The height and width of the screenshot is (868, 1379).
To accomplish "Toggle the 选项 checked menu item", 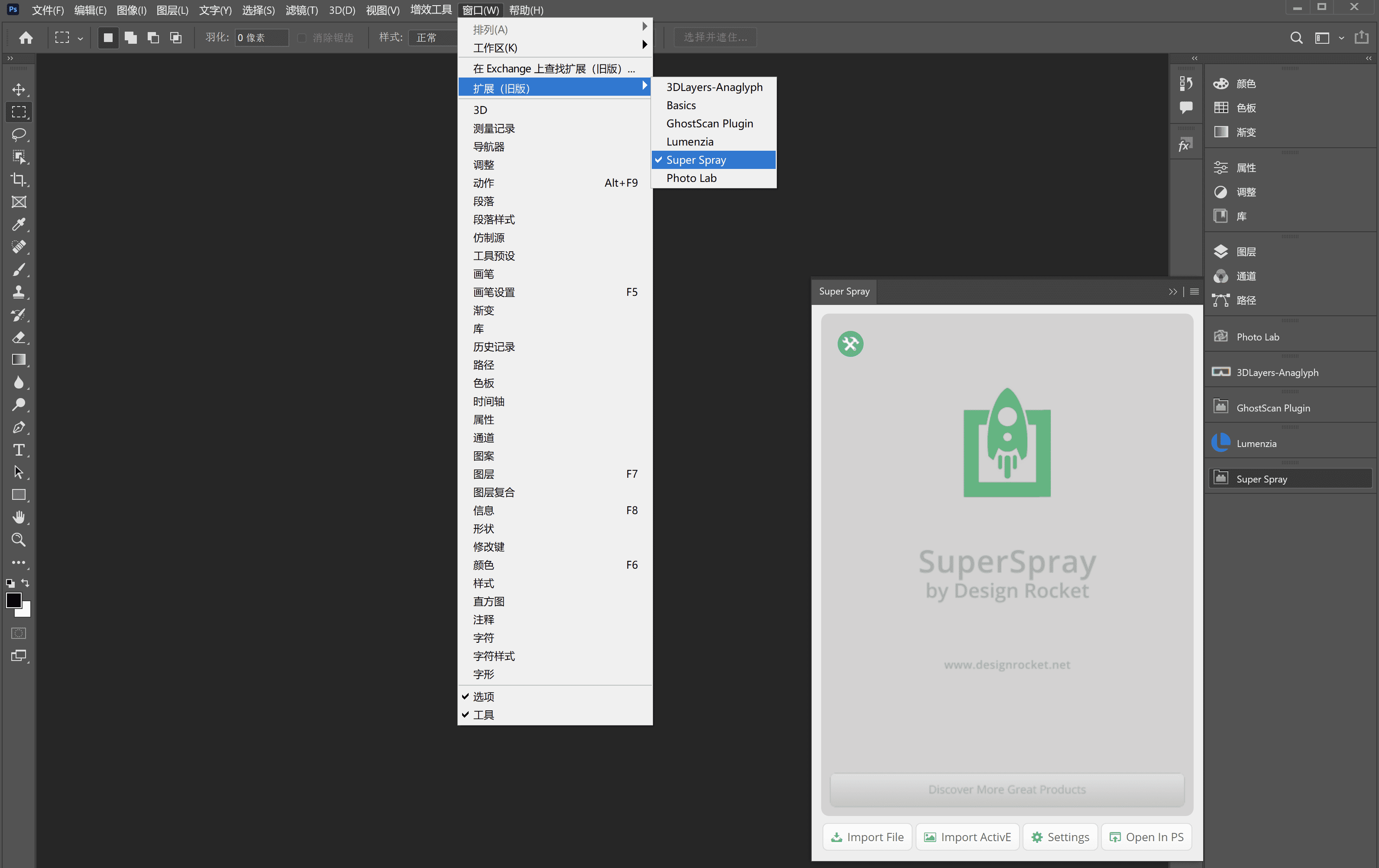I will tap(483, 696).
